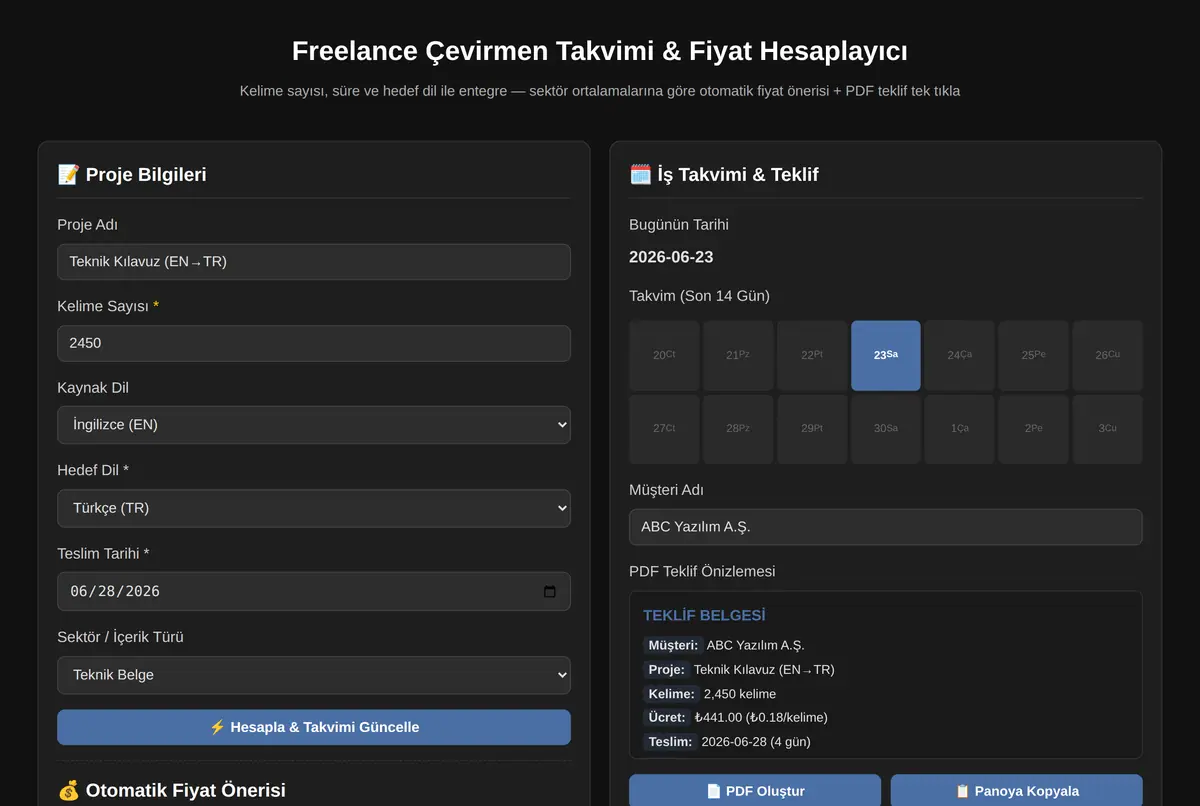1200x806 pixels.
Task: Open the Kaynak Dil dropdown
Action: point(314,425)
